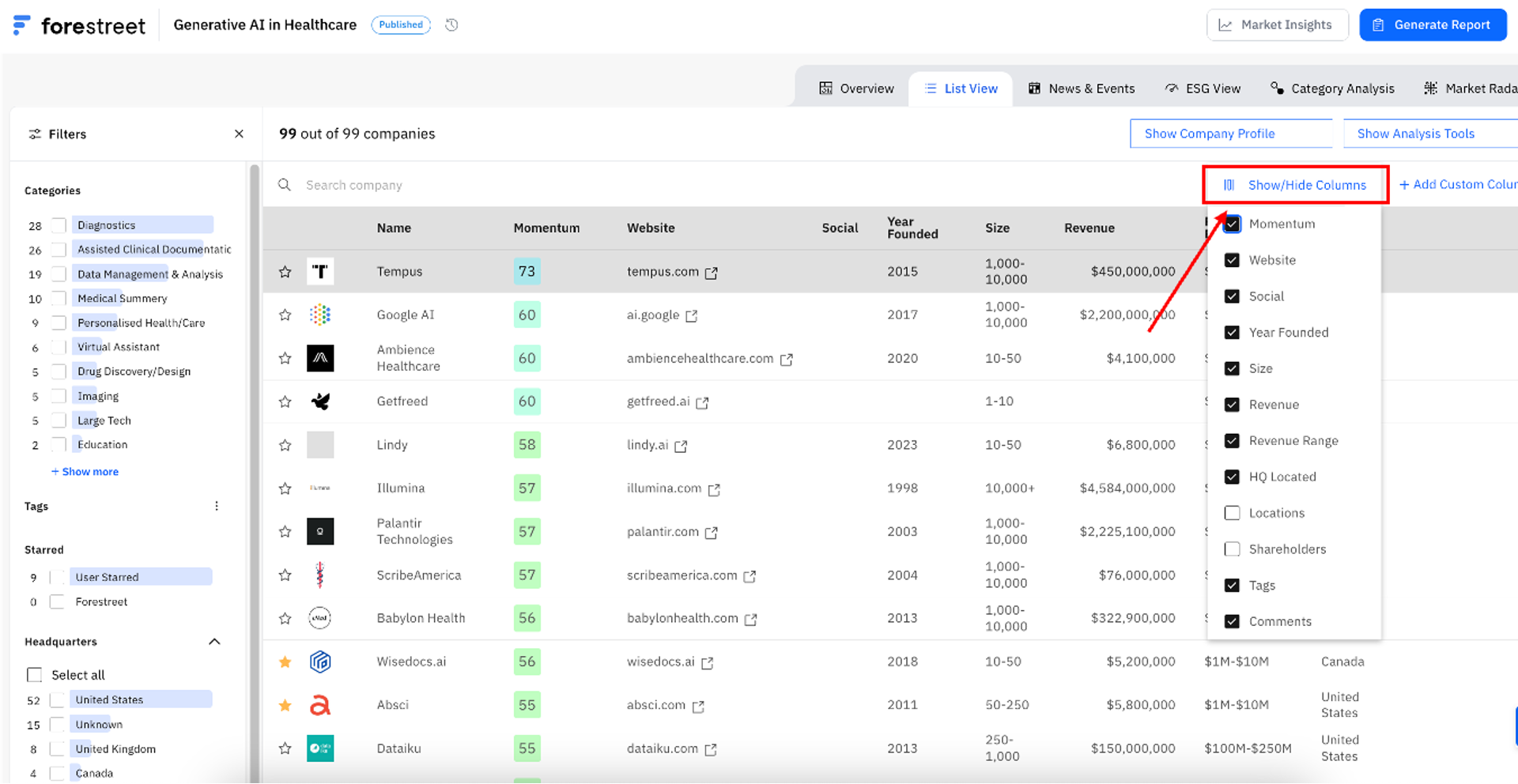Screen dimensions: 1518x784
Task: Star the Getfreed row
Action: tap(285, 401)
